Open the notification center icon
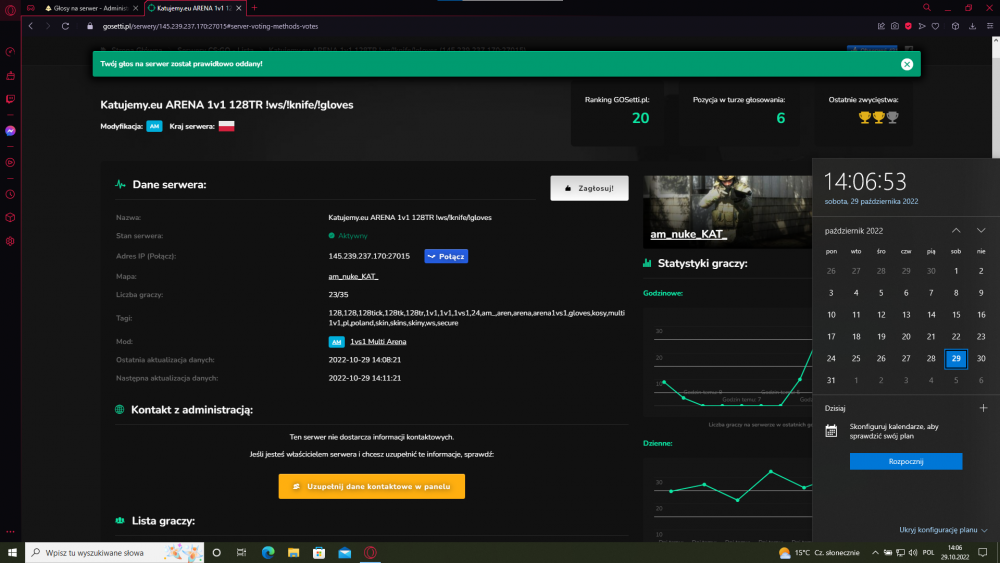Screen dimensions: 1000x563 [x=983, y=553]
